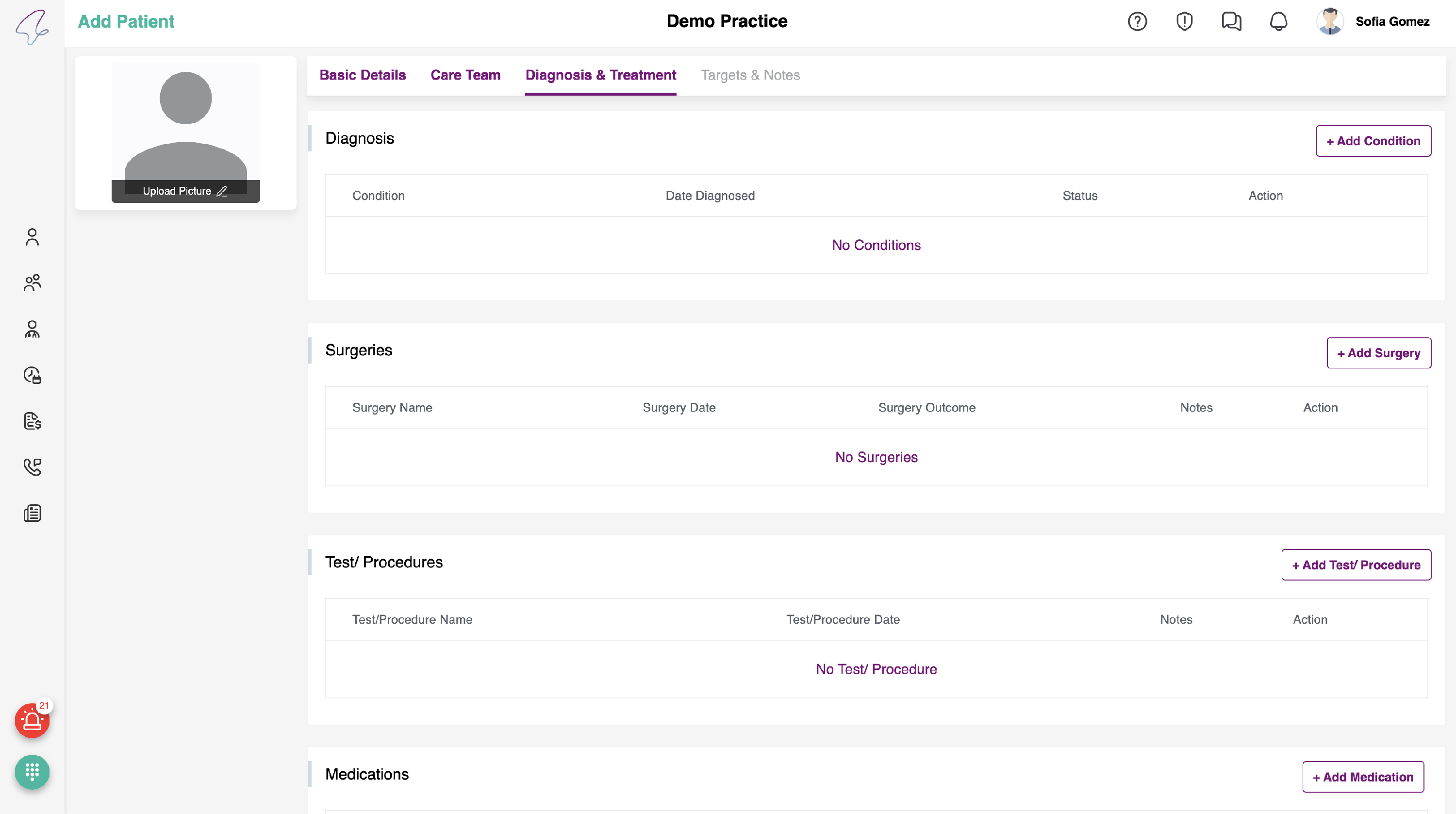The height and width of the screenshot is (814, 1456).
Task: Click the red alarm alerts button
Action: point(32,721)
